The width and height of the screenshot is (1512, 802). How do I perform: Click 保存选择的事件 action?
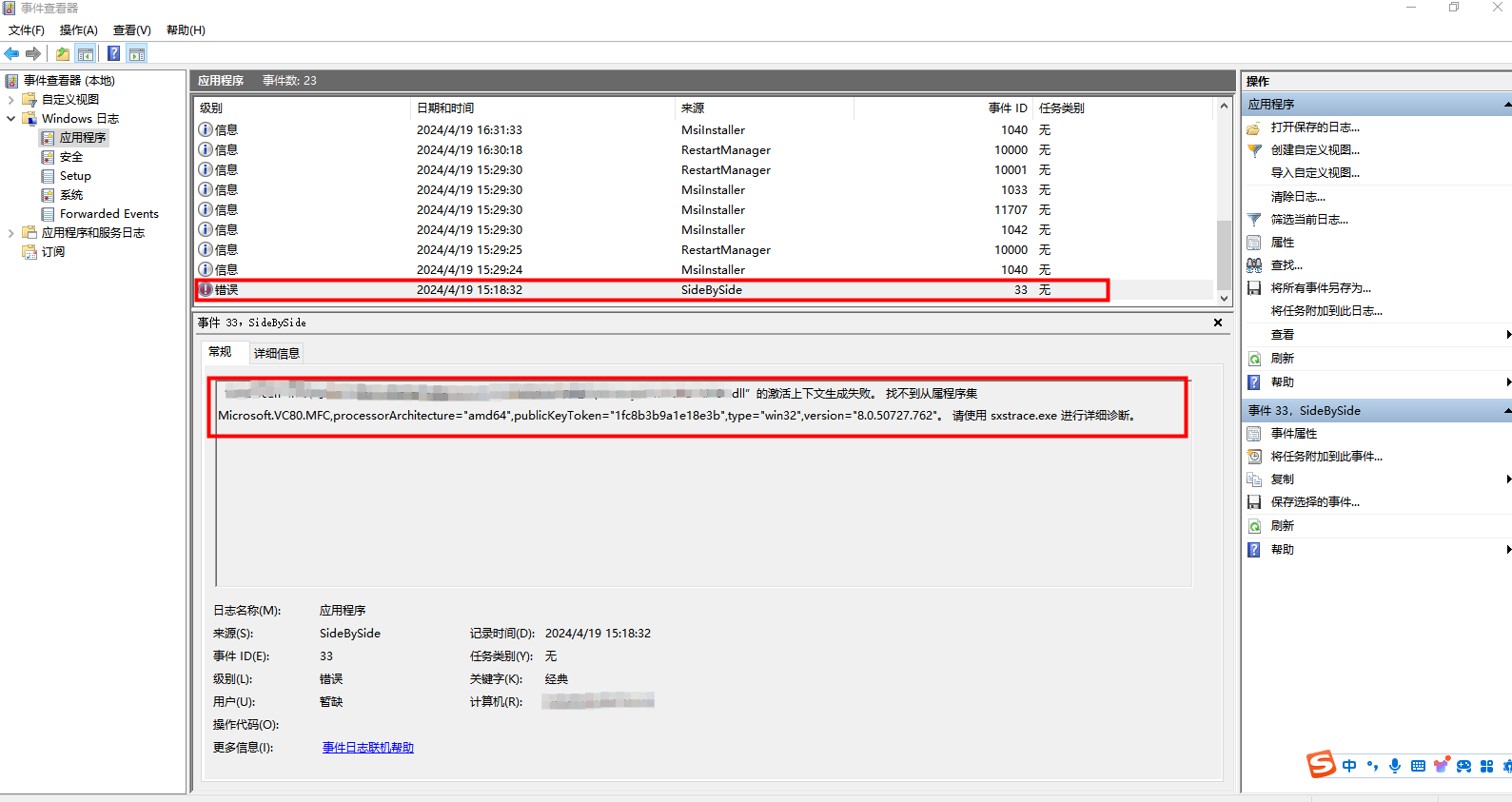coord(1315,501)
